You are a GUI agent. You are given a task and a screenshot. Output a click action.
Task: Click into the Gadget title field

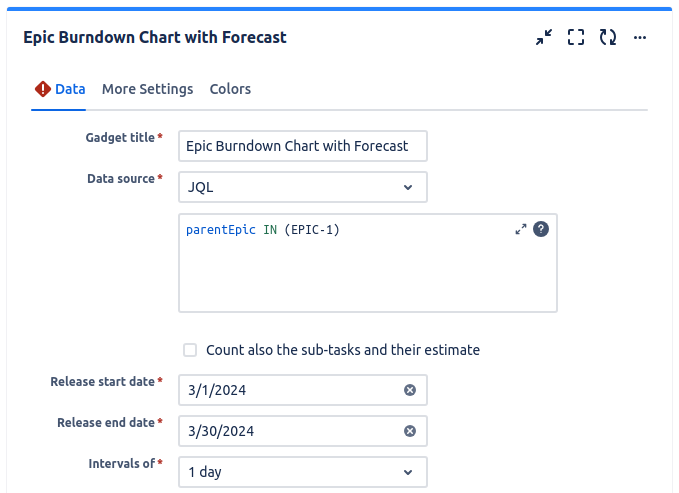[x=303, y=146]
